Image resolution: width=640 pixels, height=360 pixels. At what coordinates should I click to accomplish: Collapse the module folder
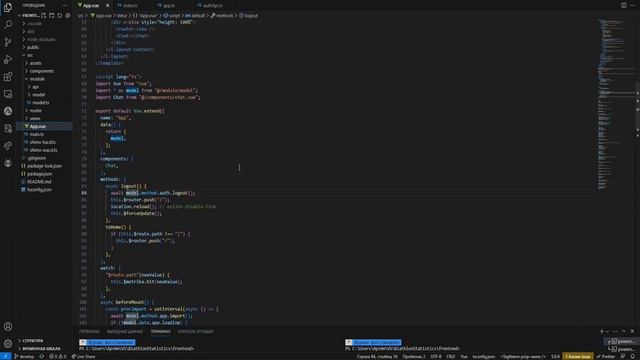[45, 79]
